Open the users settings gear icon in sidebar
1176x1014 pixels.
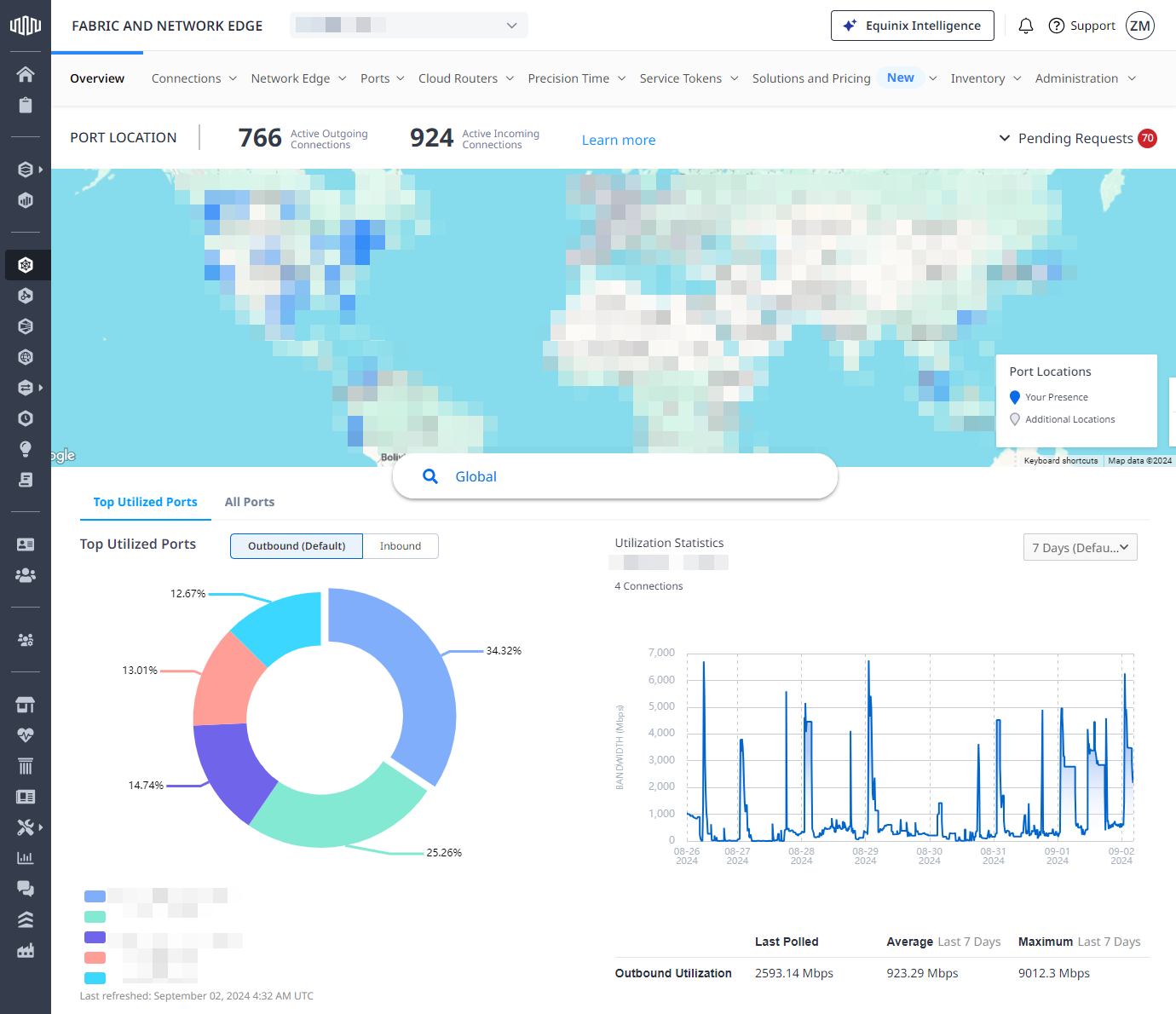tap(26, 640)
